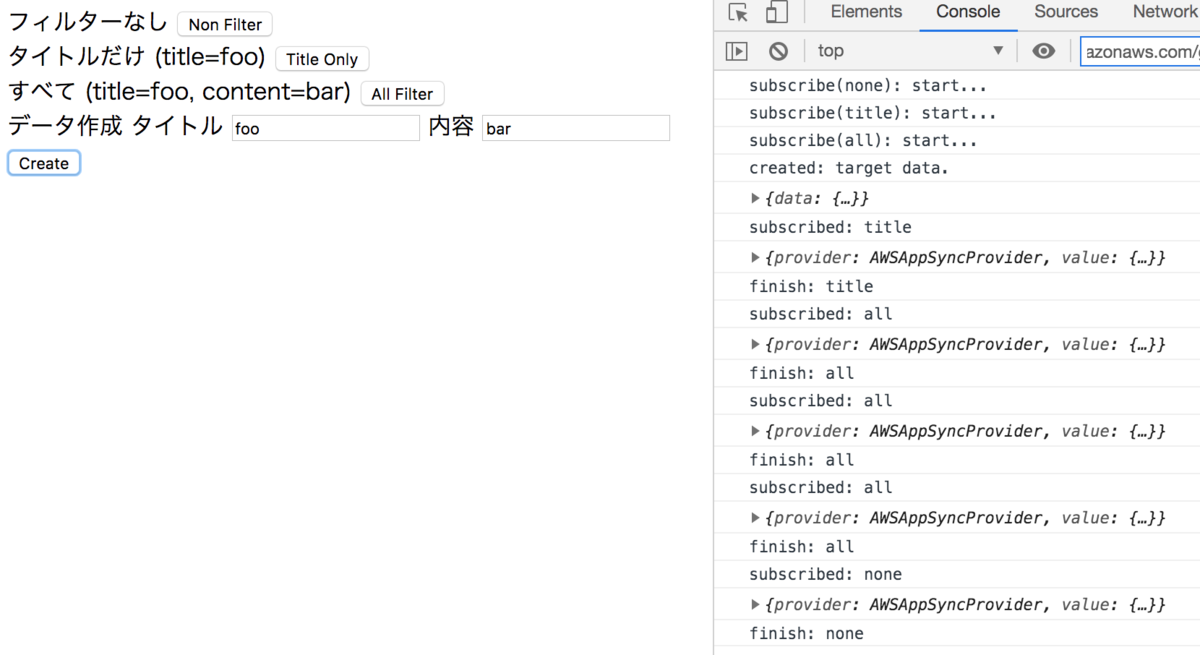Click the 'タイトルだけ (title=foo)' label
Image resolution: width=1200 pixels, height=655 pixels.
137,57
